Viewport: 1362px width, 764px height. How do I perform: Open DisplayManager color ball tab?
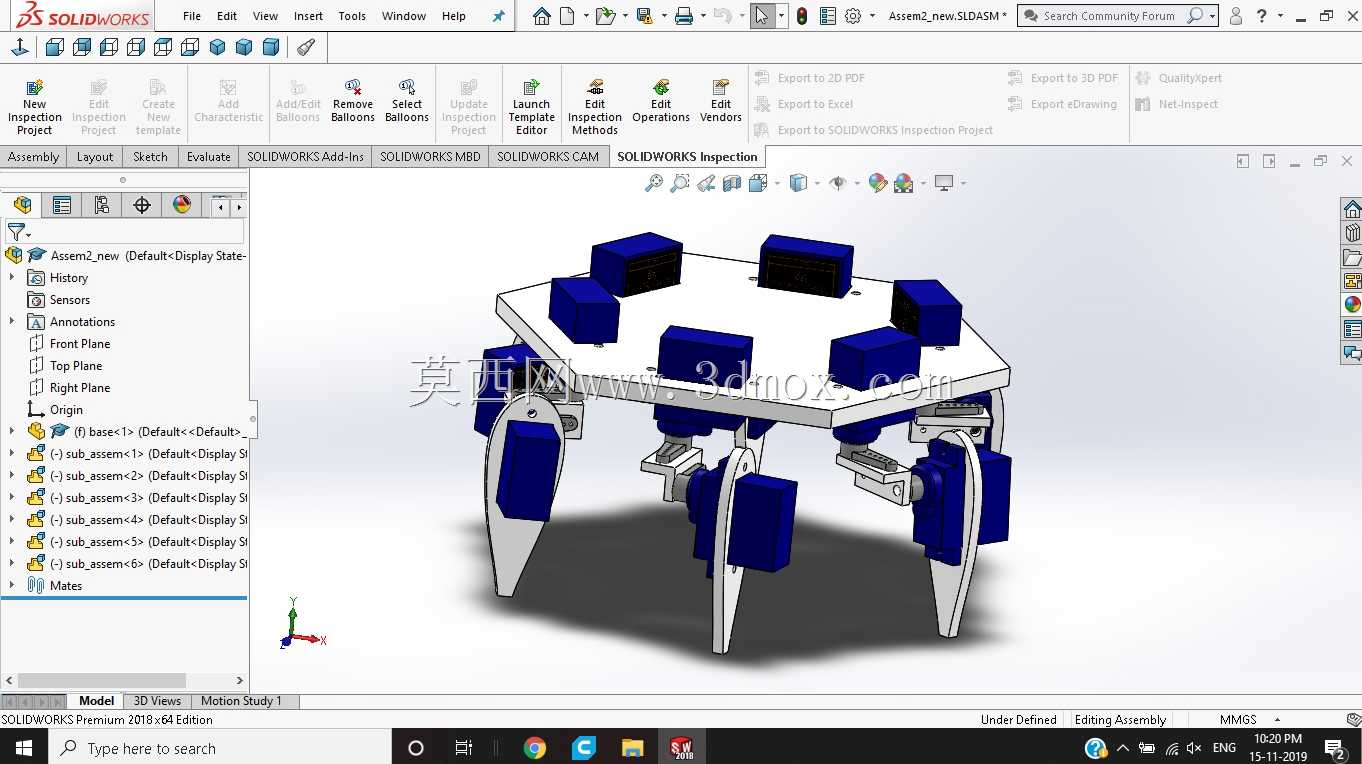(x=182, y=205)
